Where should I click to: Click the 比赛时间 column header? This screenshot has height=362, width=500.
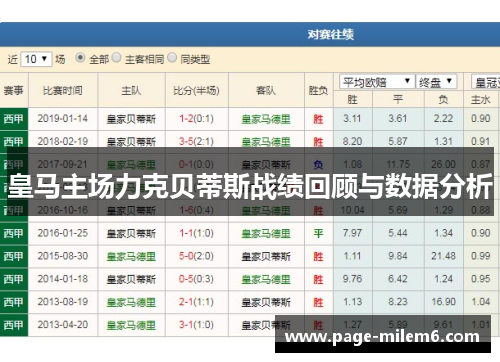[x=63, y=90]
